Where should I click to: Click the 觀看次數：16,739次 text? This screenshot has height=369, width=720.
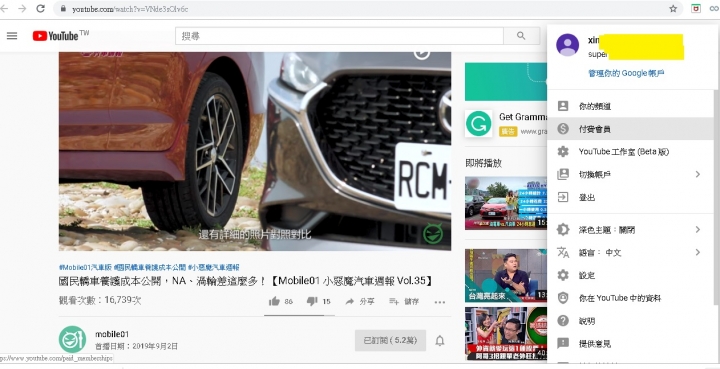click(100, 300)
